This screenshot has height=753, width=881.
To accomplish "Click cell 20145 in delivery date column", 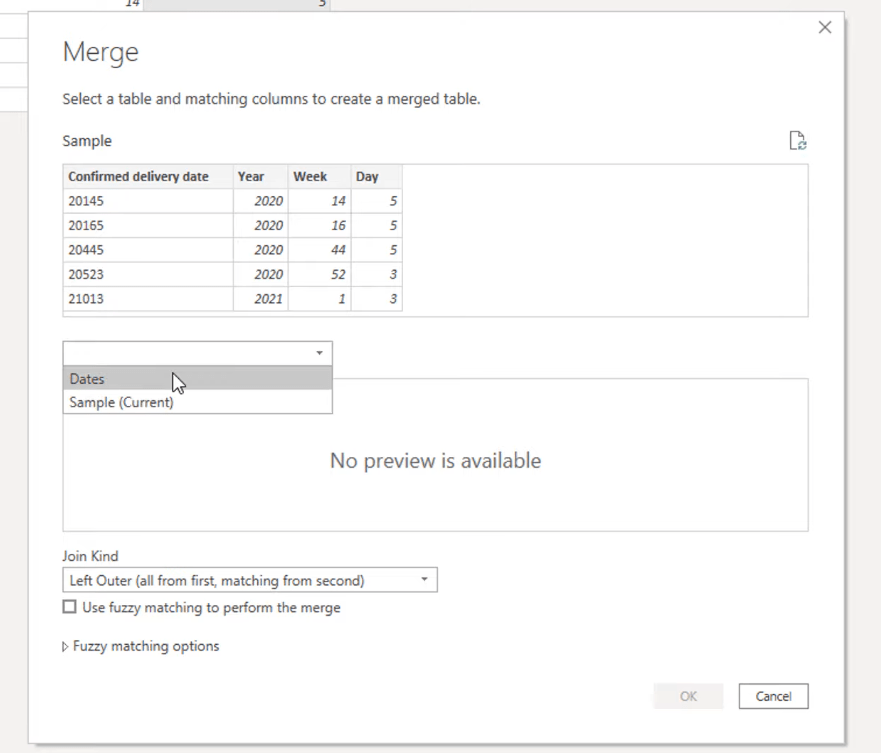I will tap(148, 201).
